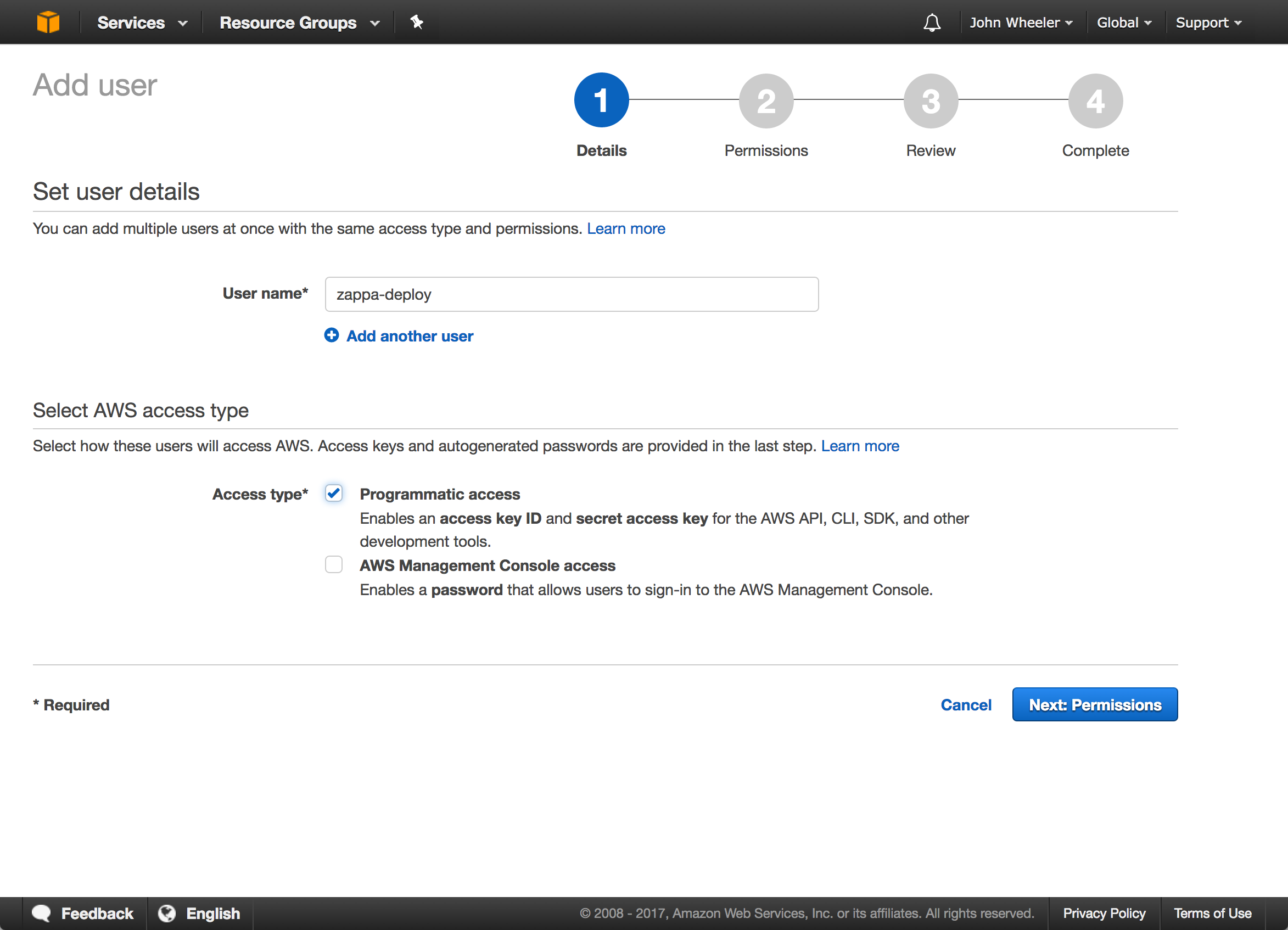Screen dimensions: 1288x930
Task: Click Learn more link under access type
Action: pos(860,446)
